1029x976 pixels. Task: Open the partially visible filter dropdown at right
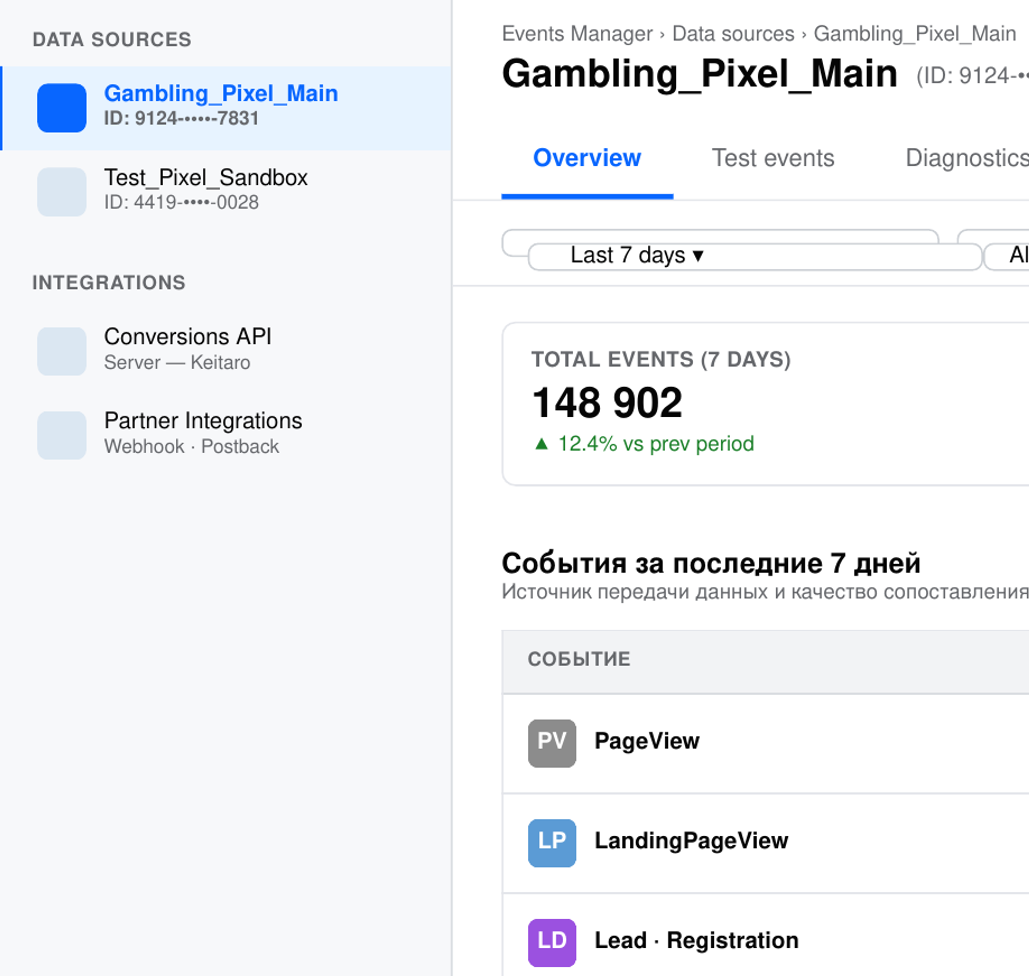[x=1007, y=256]
